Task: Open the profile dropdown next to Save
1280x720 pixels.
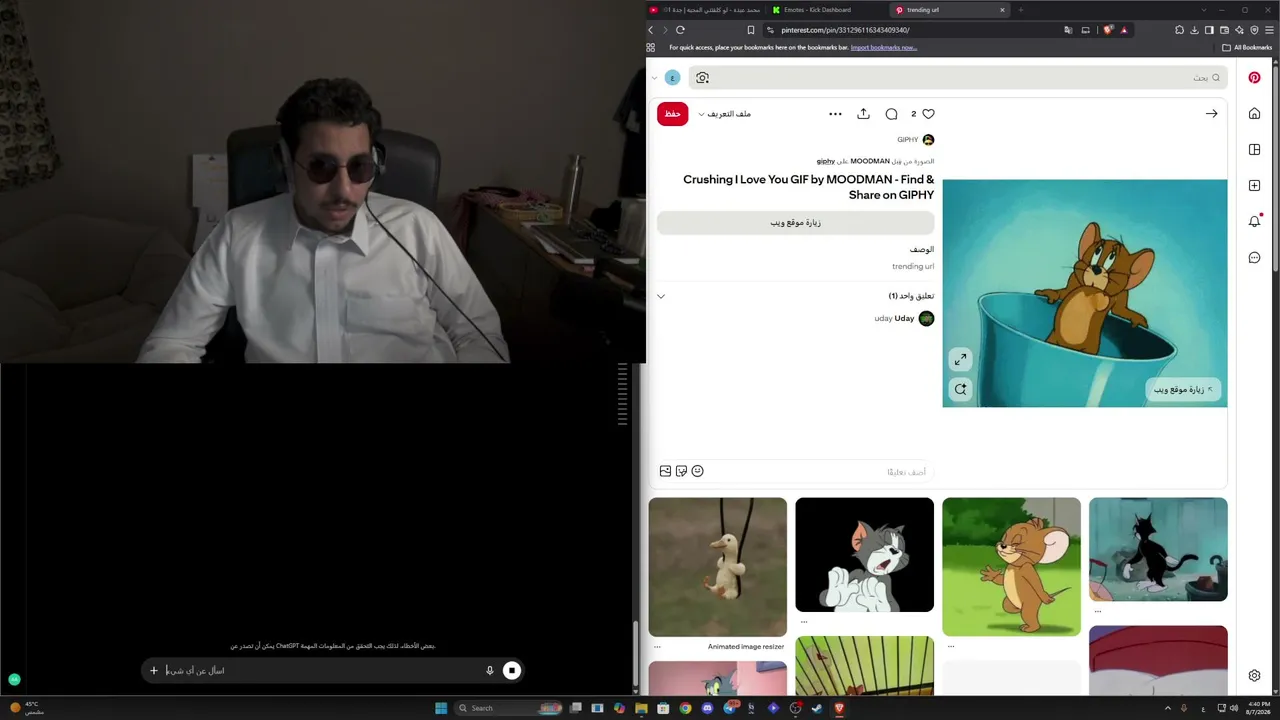Action: tap(725, 114)
